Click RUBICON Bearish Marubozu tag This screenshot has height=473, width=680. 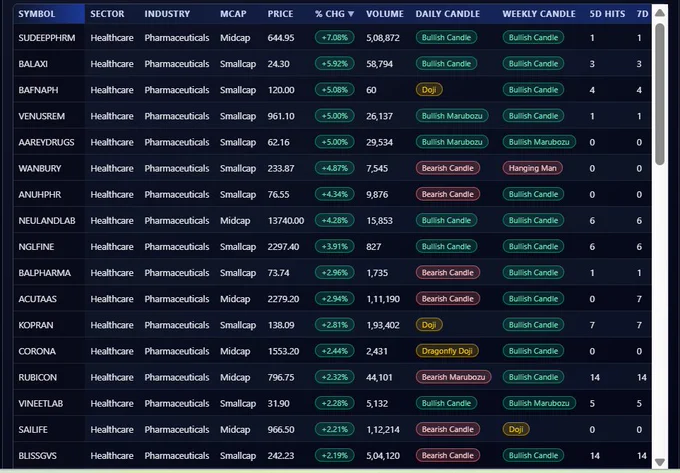pos(453,377)
